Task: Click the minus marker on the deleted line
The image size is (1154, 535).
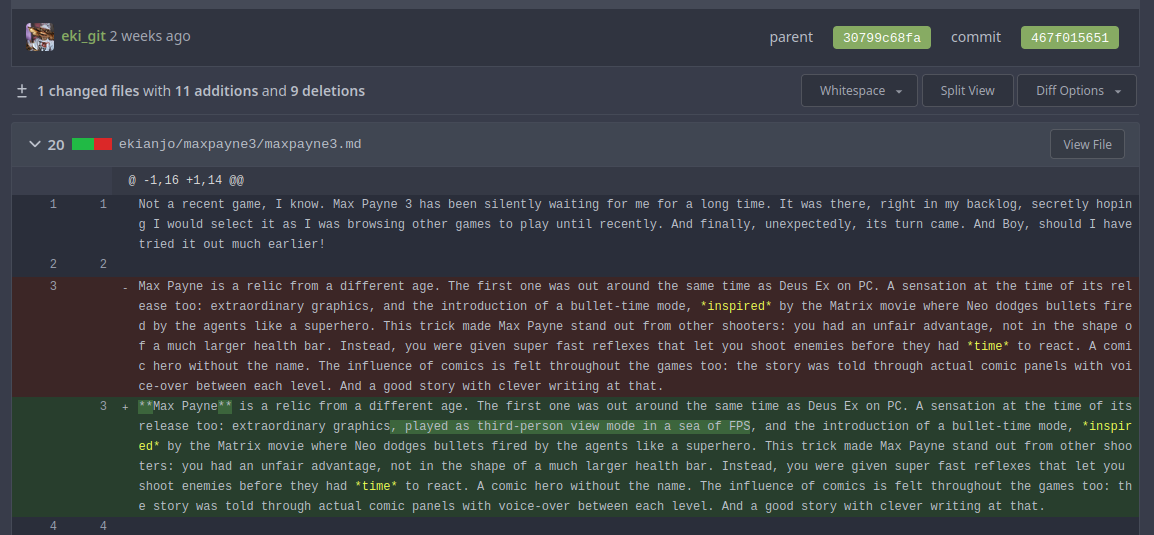Action: [x=125, y=287]
